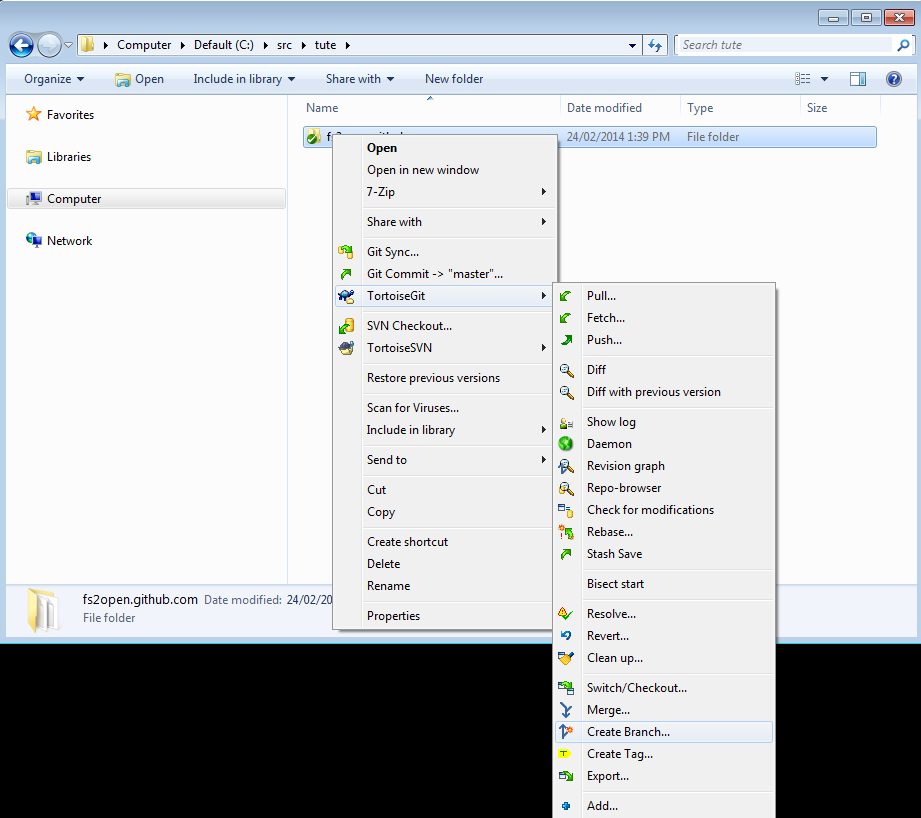Expand the Send to submenu

tap(455, 460)
